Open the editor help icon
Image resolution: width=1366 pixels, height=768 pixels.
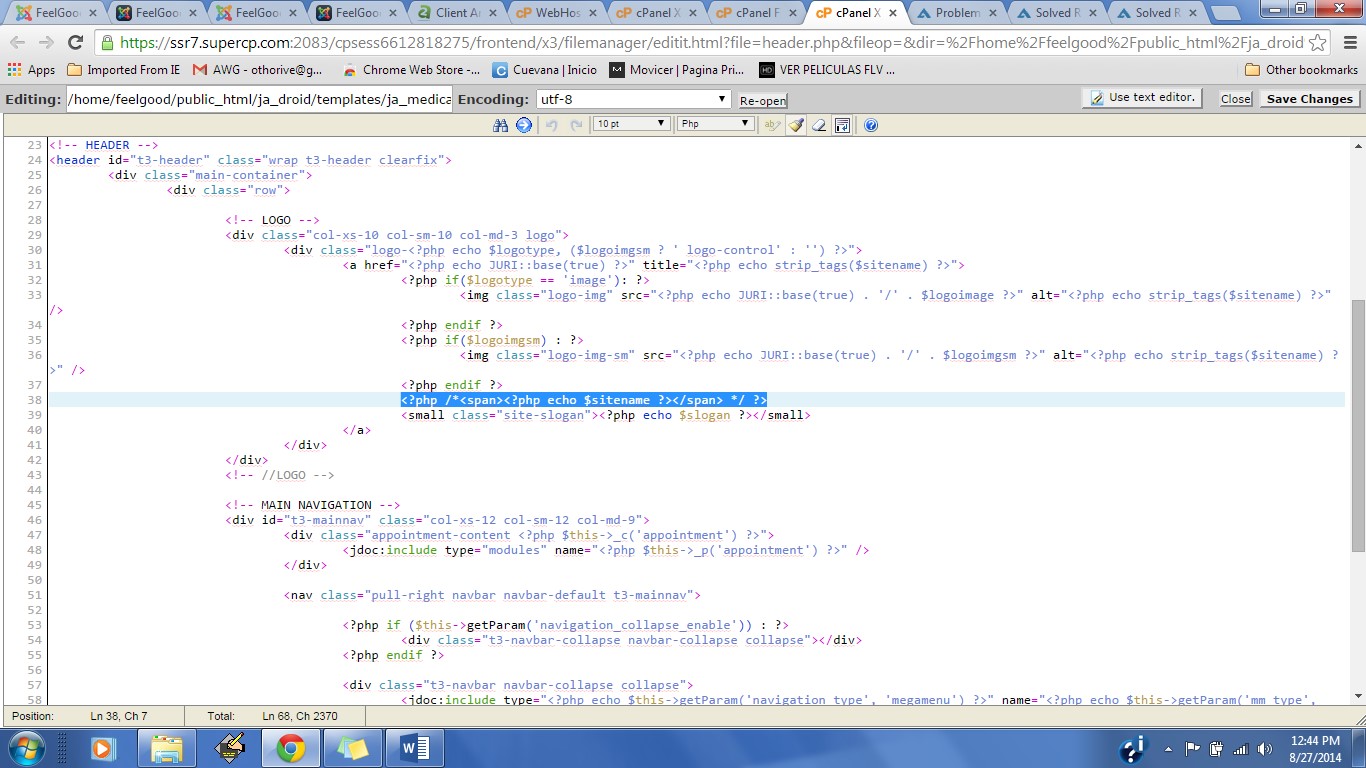870,125
